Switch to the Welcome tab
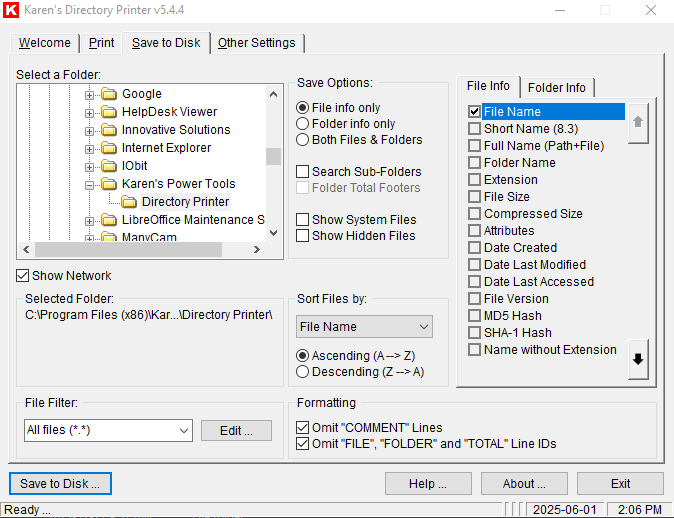 45,43
